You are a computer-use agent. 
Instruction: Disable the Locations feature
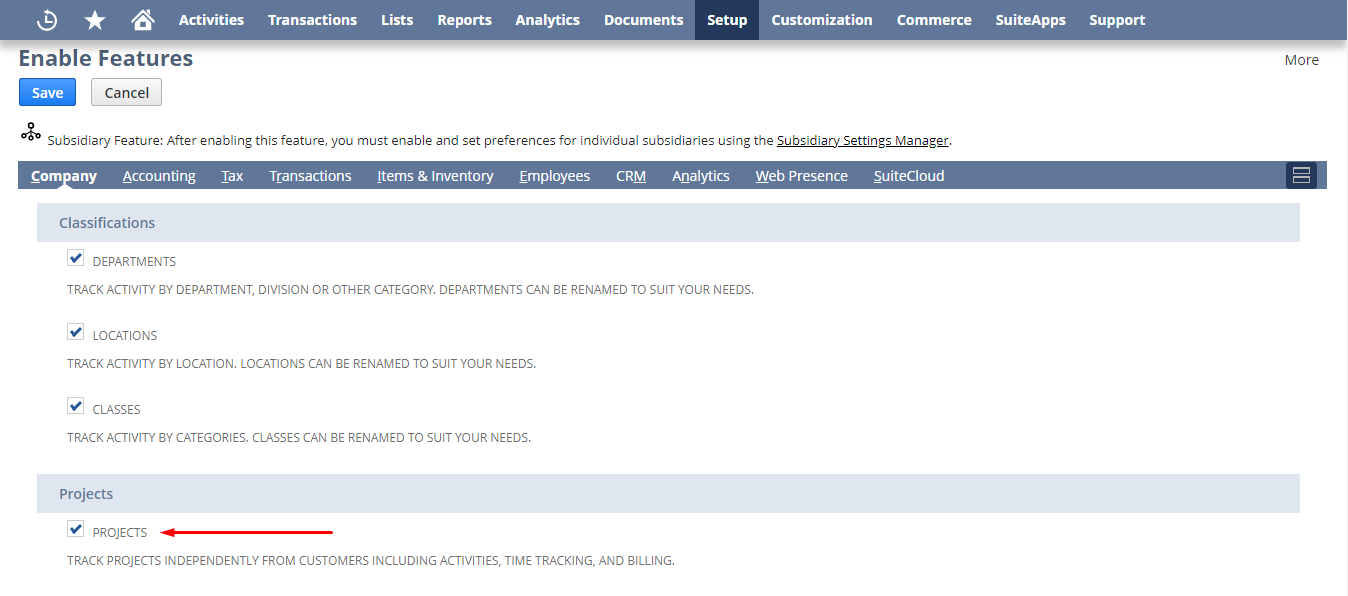75,331
